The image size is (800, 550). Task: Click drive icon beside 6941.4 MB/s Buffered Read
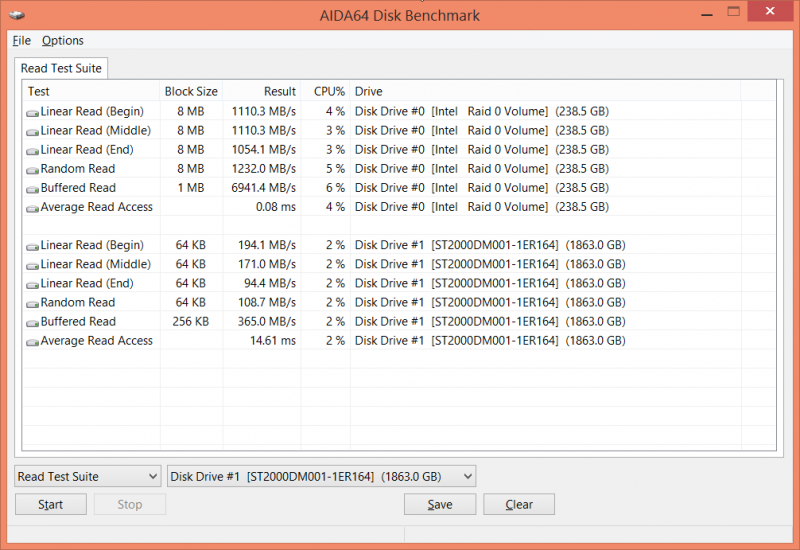33,188
